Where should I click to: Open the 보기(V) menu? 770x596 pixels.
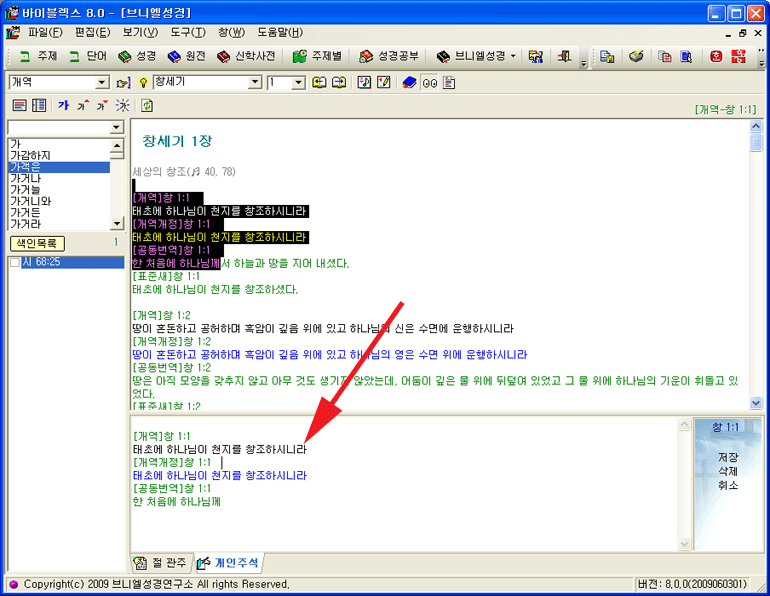tap(140, 32)
